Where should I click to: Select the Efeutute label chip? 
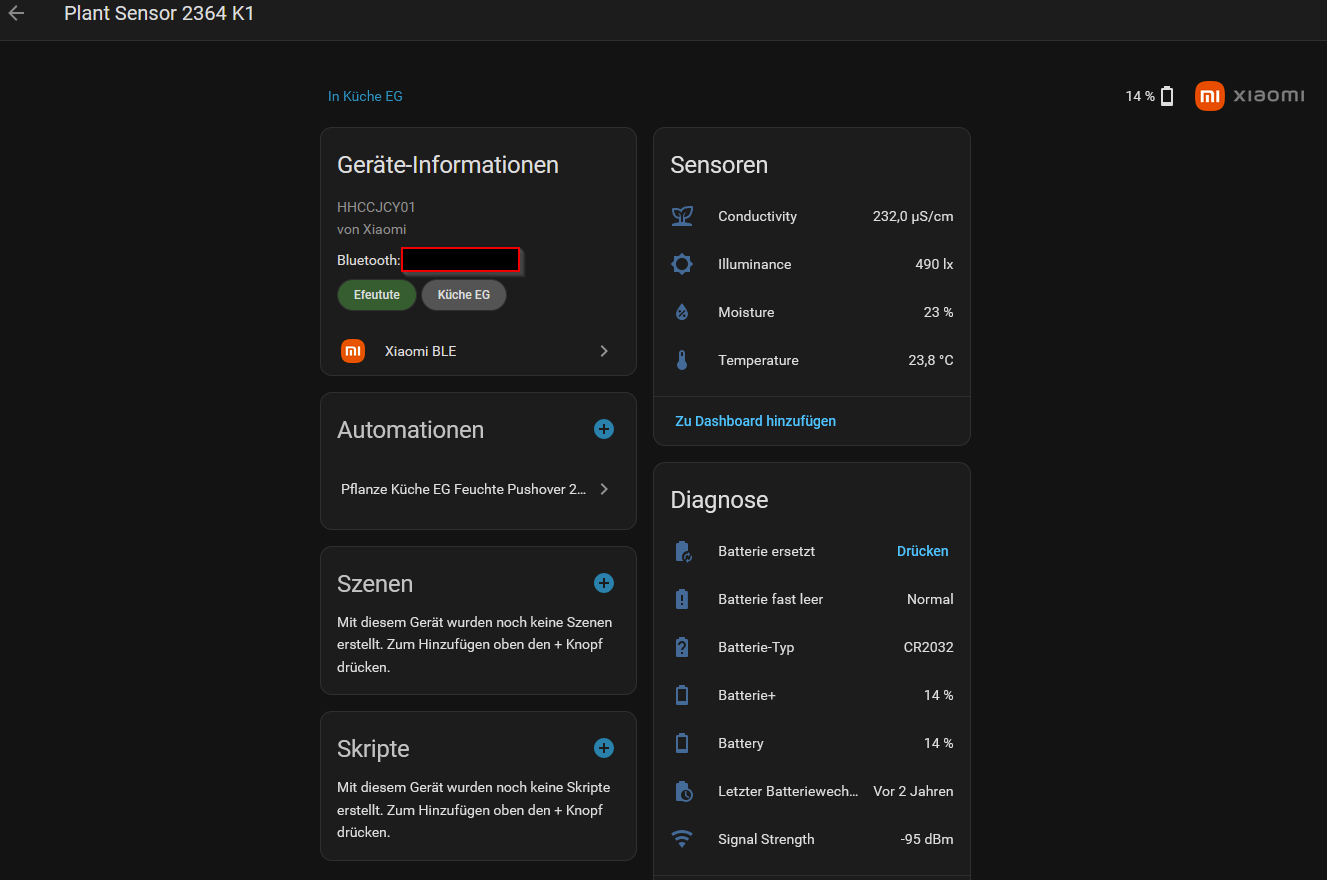[x=377, y=295]
